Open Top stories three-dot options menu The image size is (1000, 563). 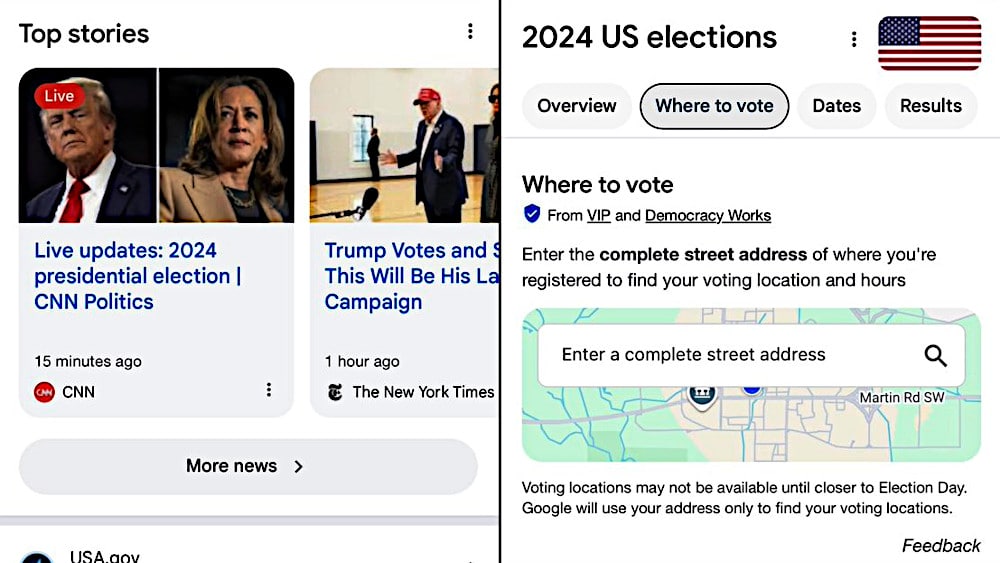coord(470,32)
